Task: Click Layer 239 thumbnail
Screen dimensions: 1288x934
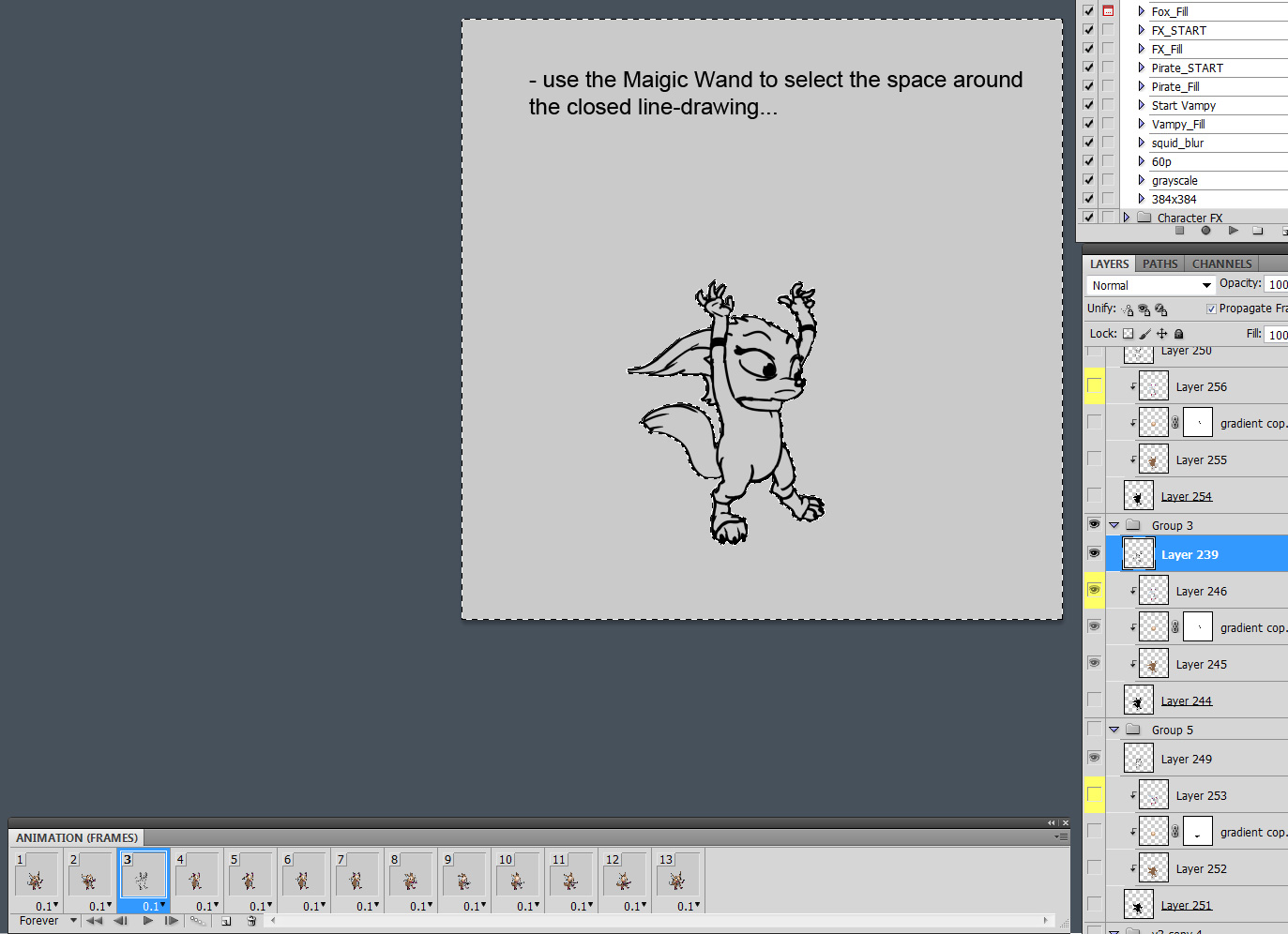Action: pos(1138,553)
